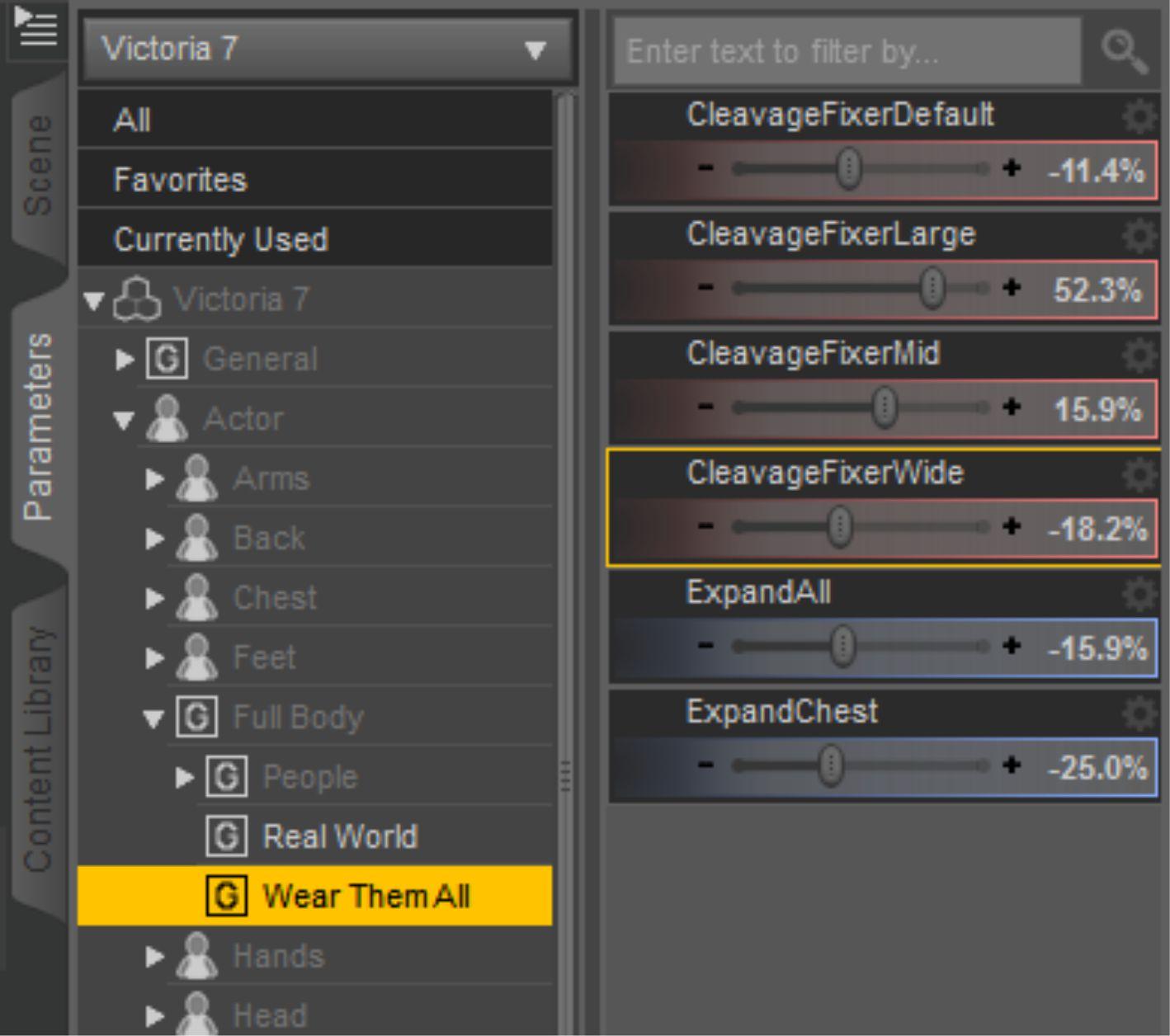Open CleavageFixerDefault settings gear

[1139, 116]
